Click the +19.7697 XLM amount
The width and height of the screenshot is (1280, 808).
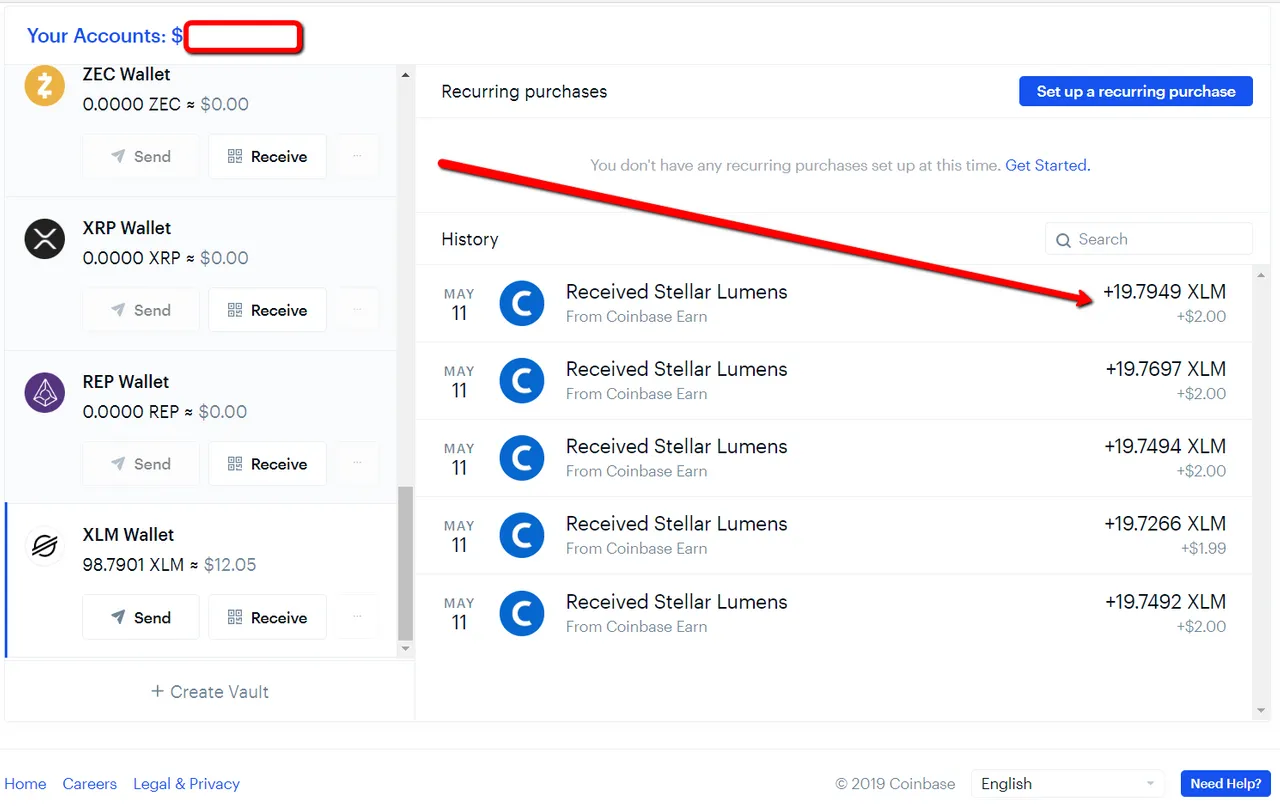pos(1165,369)
